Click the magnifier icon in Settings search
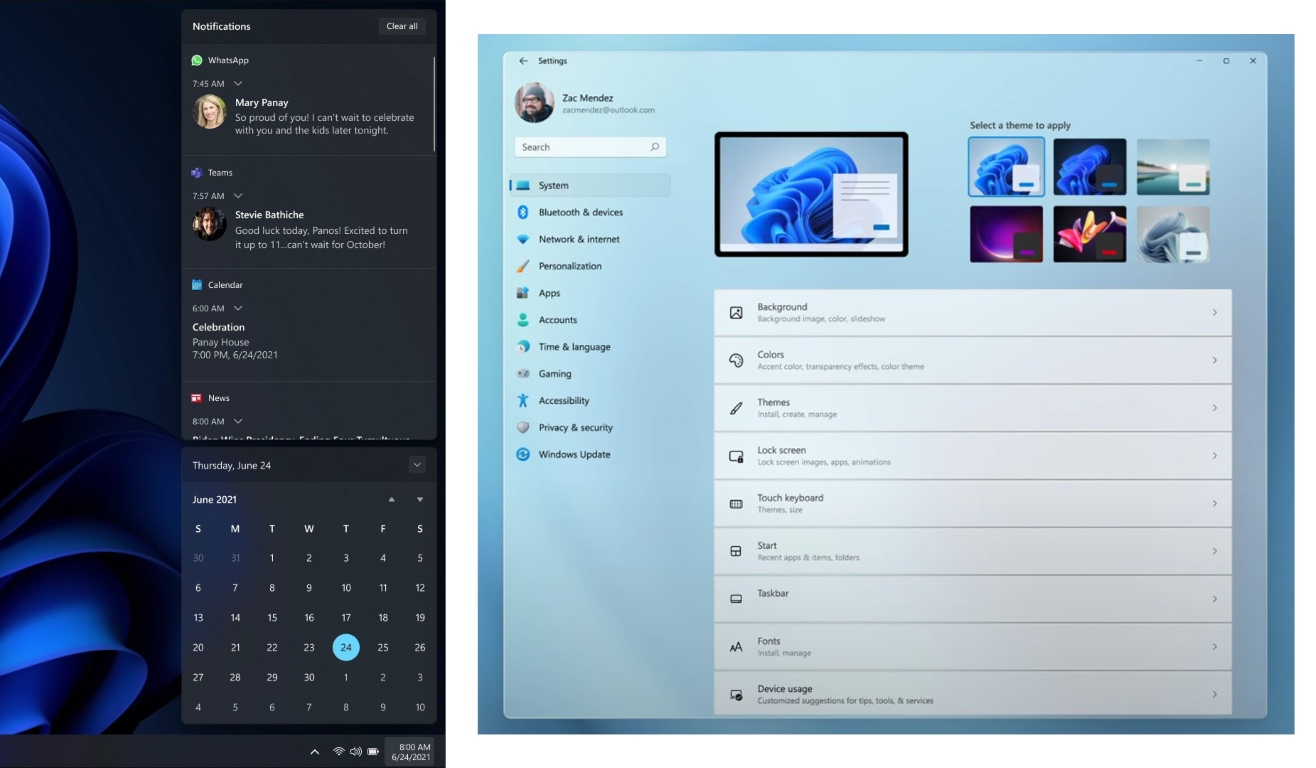The image size is (1316, 768). [655, 147]
